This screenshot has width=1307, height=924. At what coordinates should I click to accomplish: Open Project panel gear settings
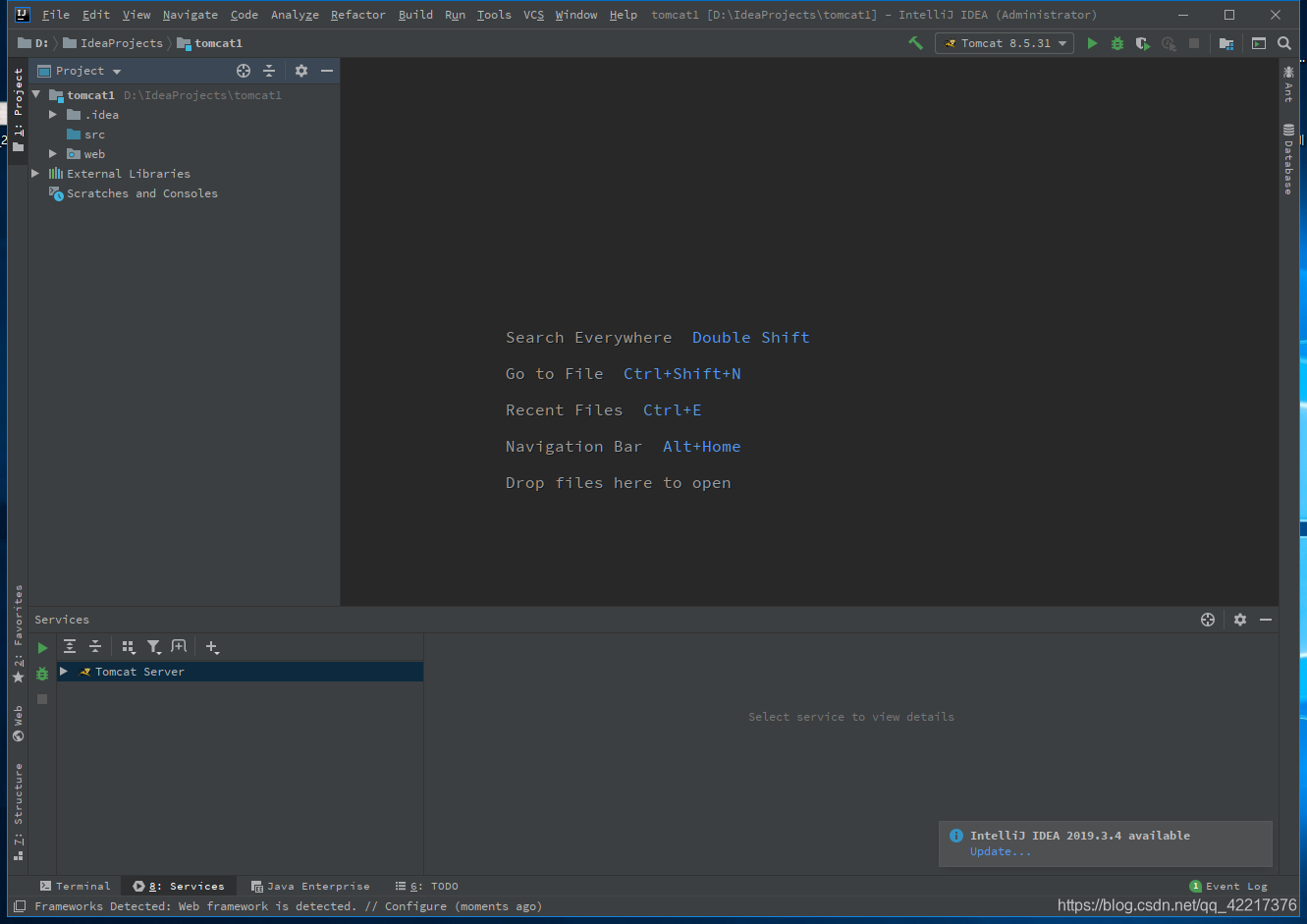tap(301, 71)
